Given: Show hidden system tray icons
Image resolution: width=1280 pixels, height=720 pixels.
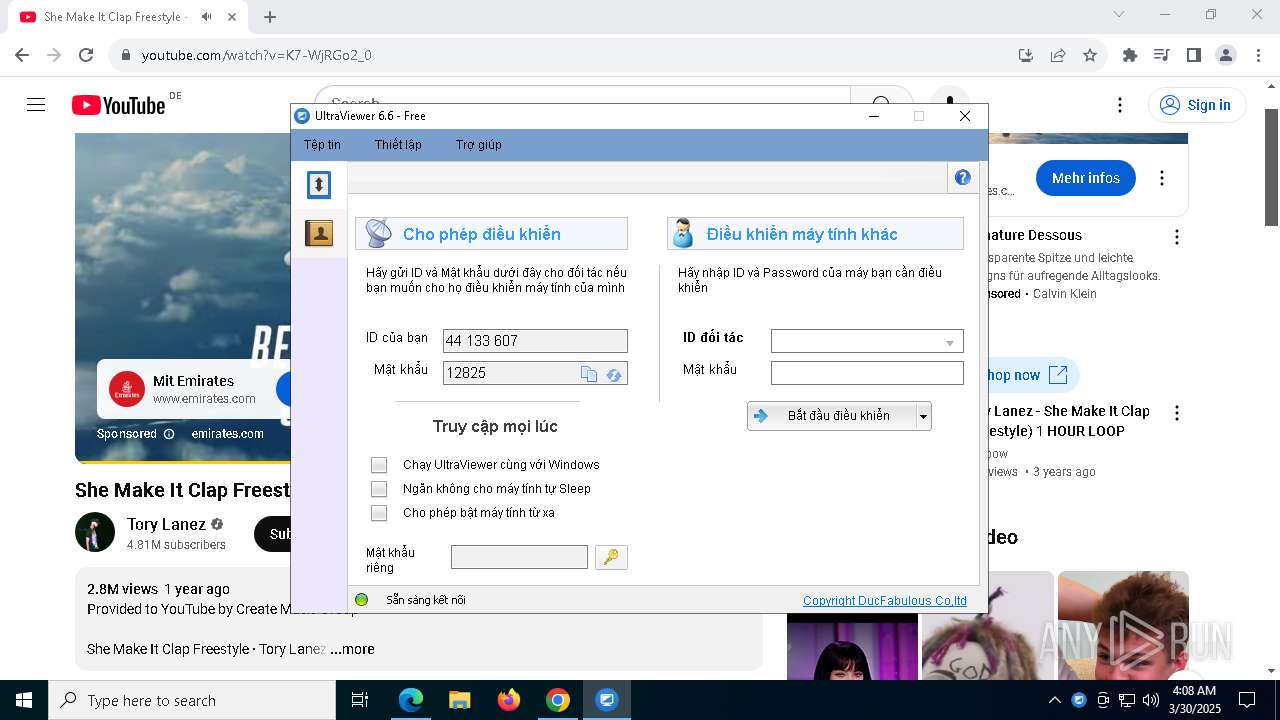Looking at the screenshot, I should [1054, 700].
